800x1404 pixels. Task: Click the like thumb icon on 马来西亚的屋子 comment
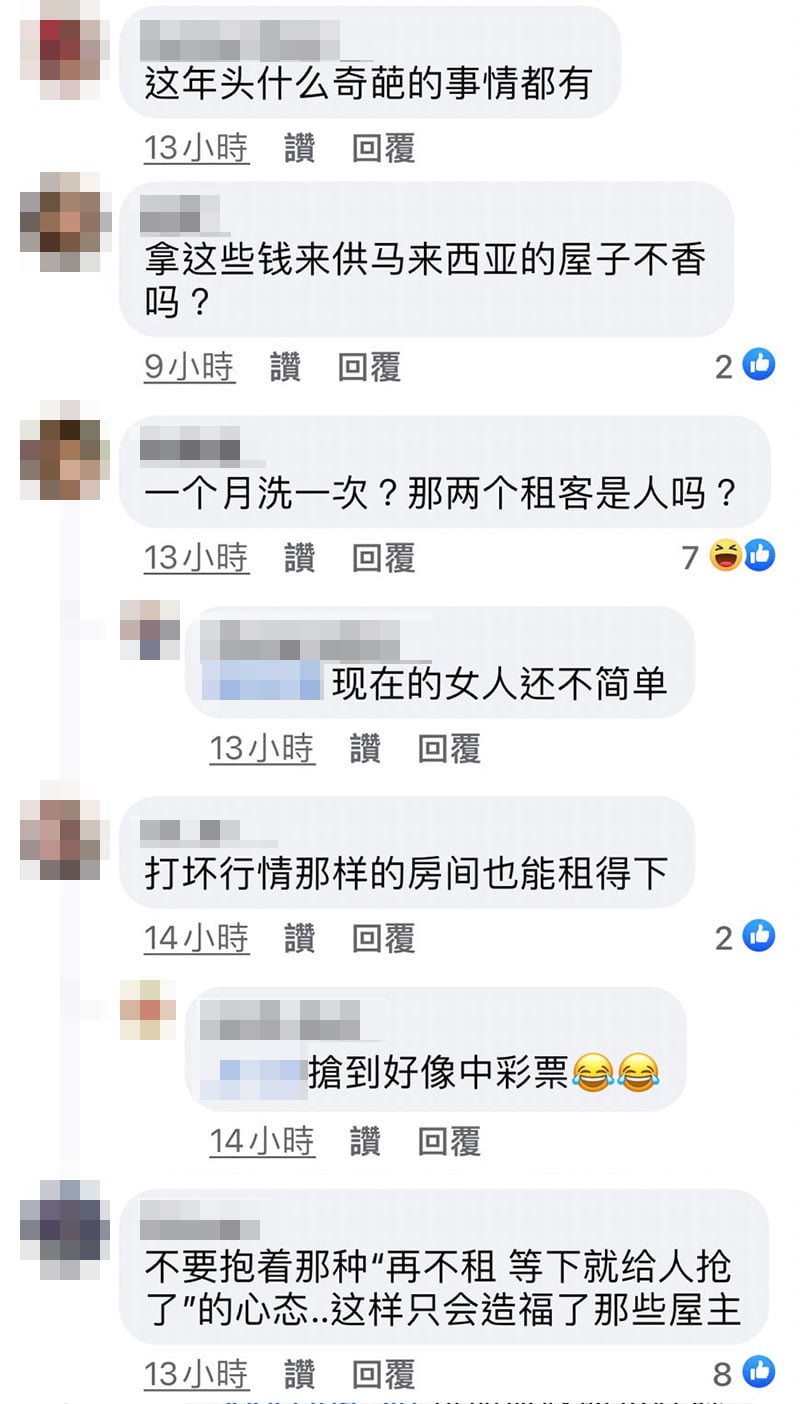(759, 366)
